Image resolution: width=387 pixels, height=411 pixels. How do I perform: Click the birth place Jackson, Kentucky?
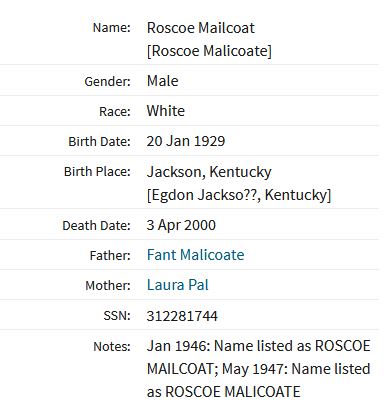(209, 172)
